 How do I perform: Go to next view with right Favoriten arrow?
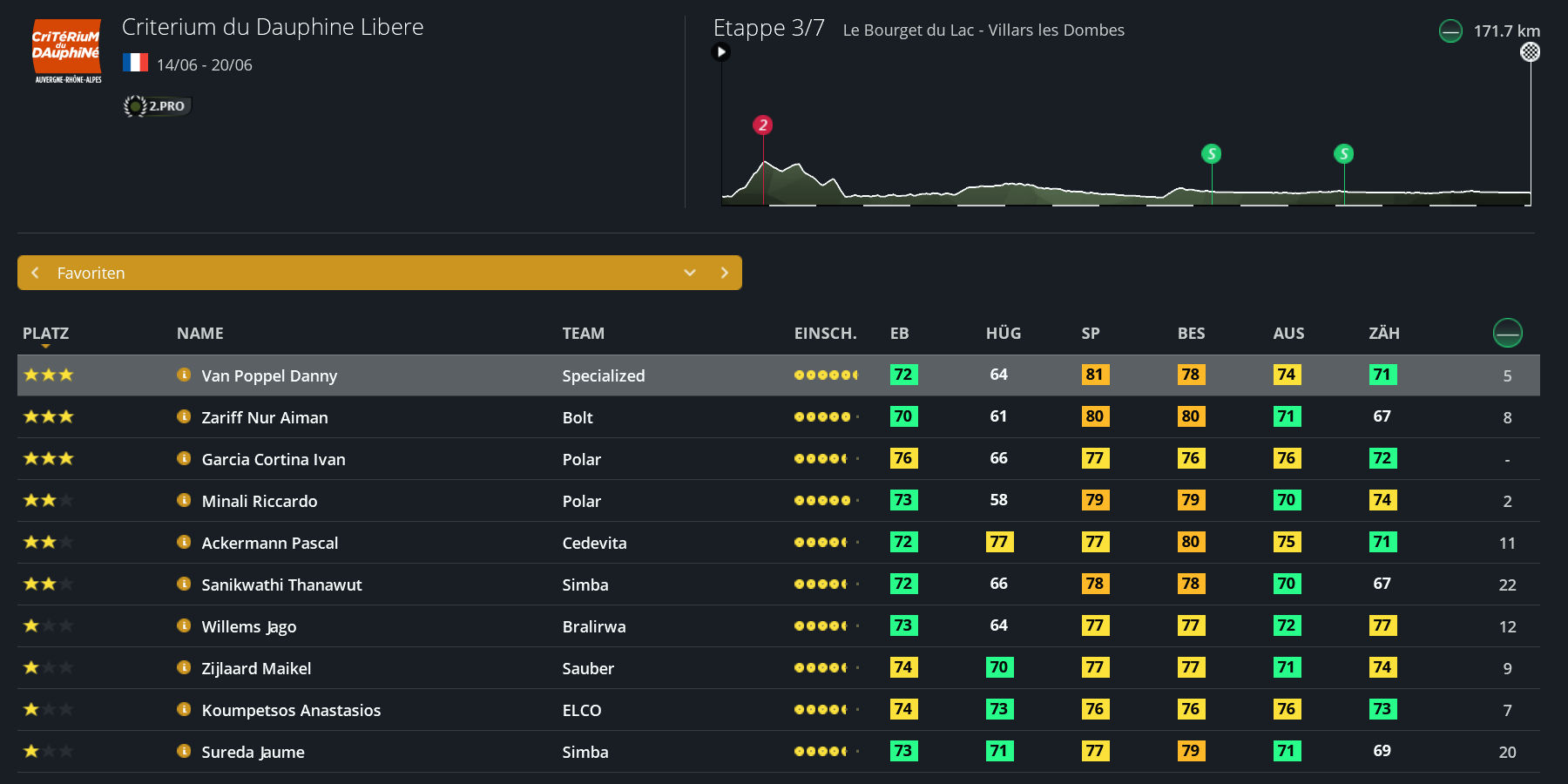coord(724,273)
